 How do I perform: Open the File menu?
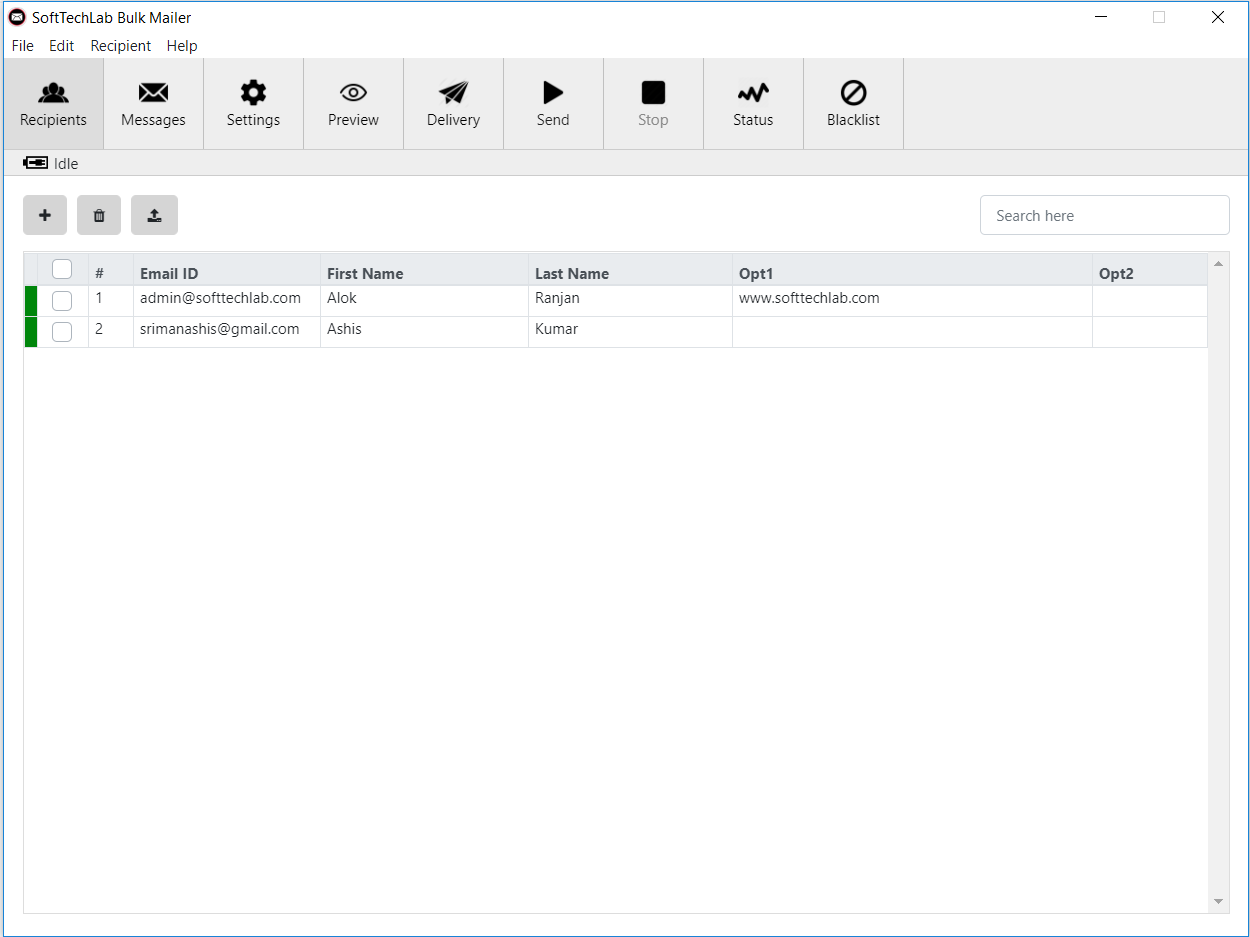click(x=22, y=45)
